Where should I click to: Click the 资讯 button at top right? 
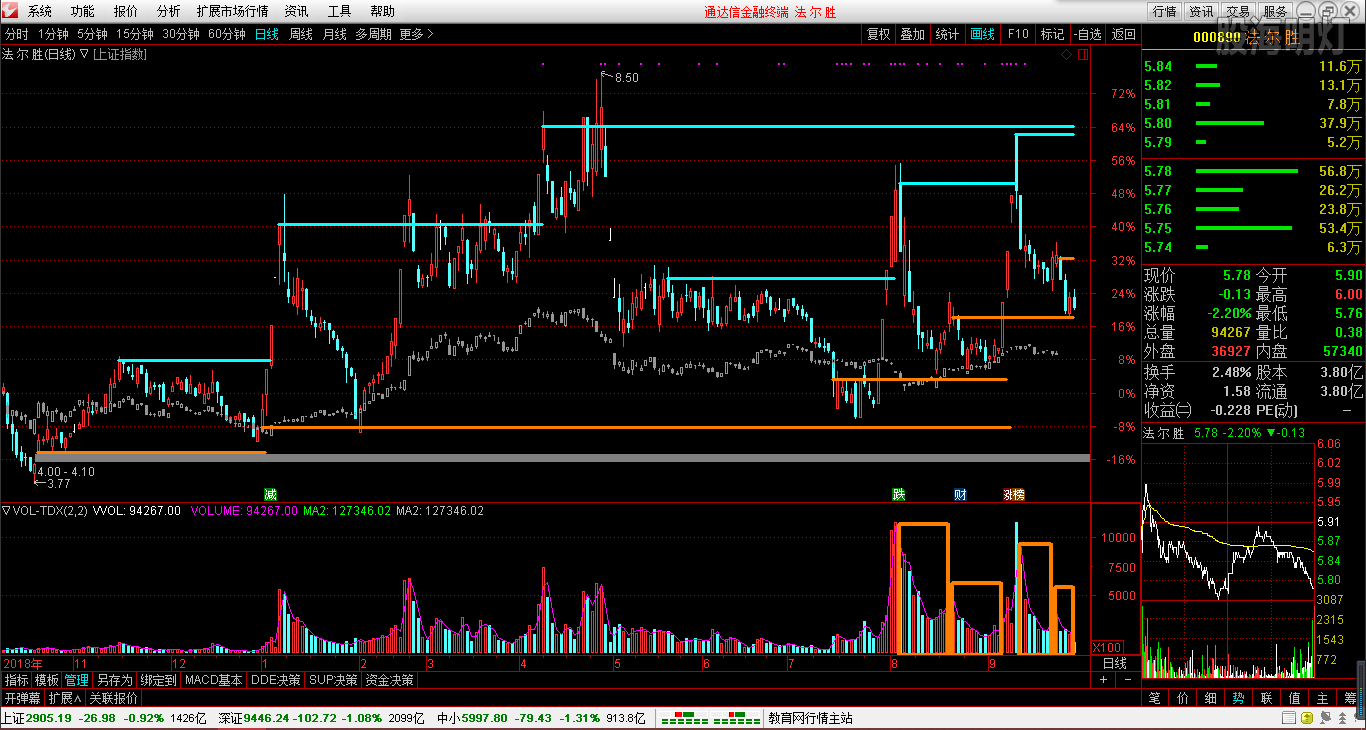pos(1201,11)
